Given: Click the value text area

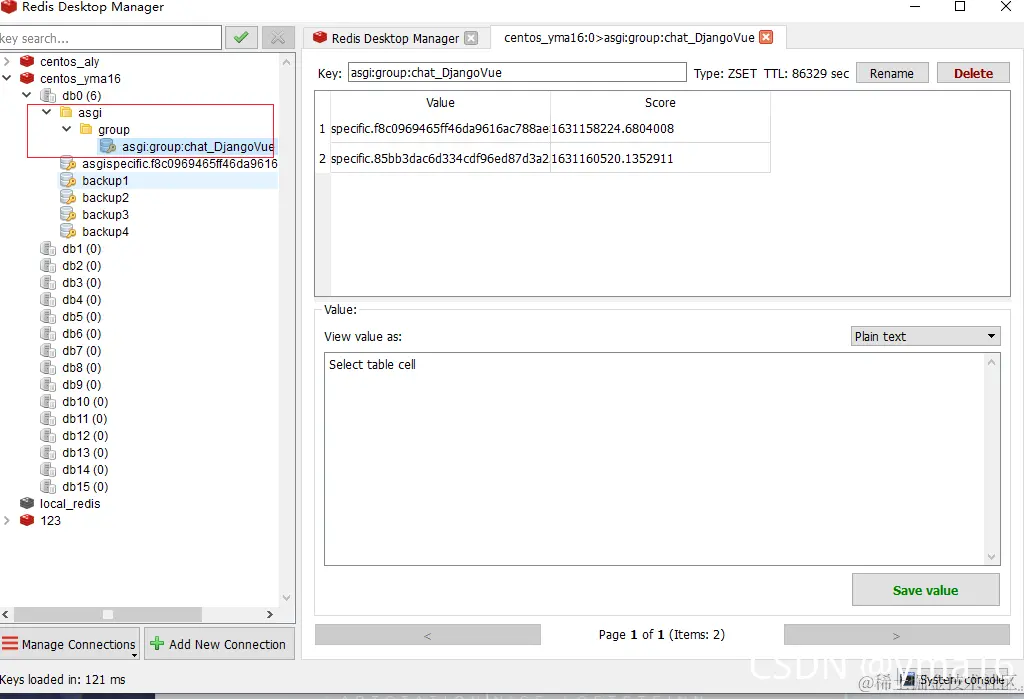Looking at the screenshot, I should 655,459.
